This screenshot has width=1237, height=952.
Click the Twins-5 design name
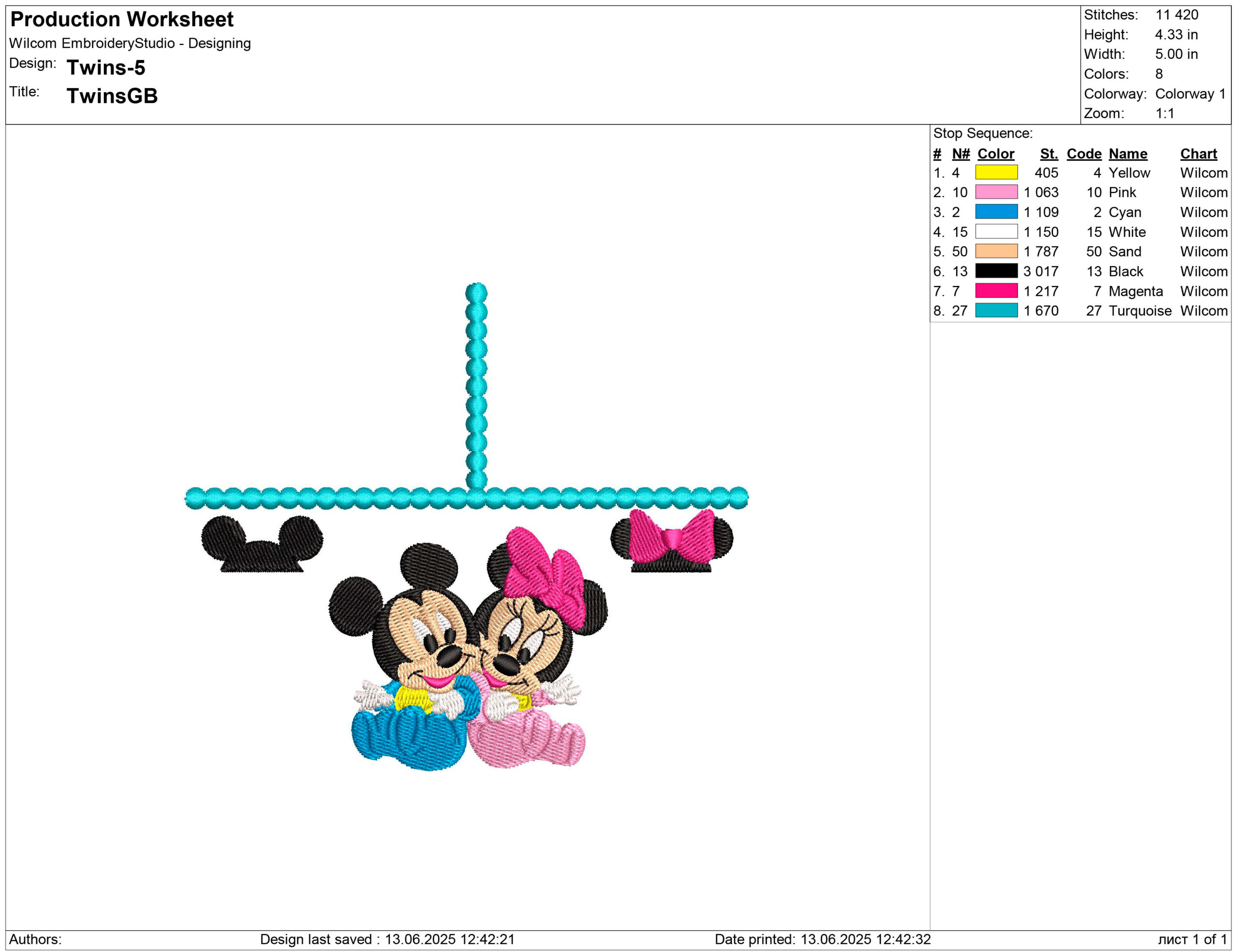click(106, 67)
